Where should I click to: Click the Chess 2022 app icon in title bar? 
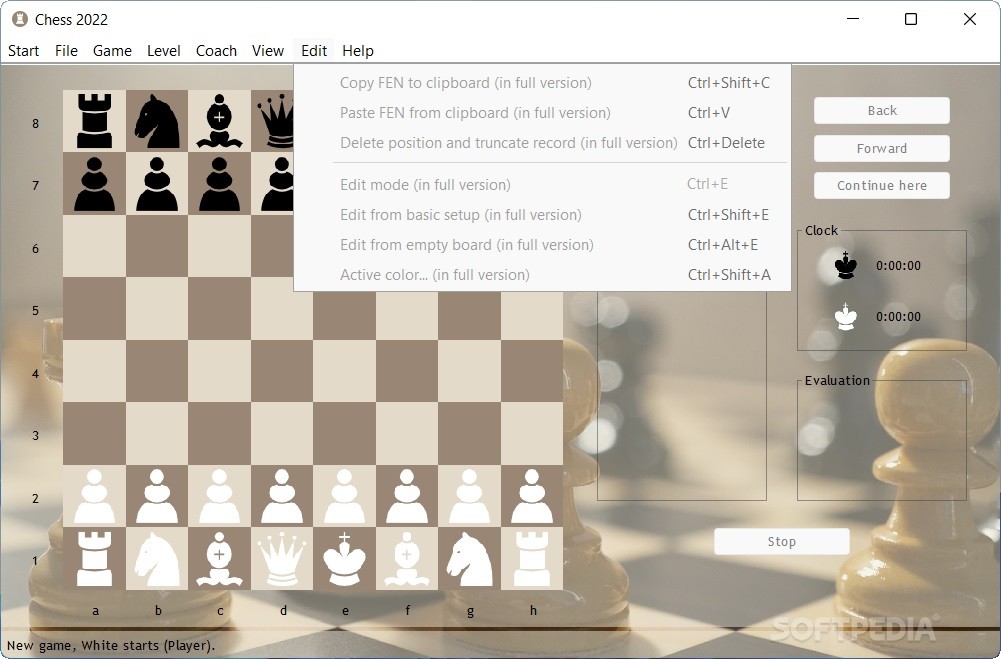pyautogui.click(x=20, y=19)
